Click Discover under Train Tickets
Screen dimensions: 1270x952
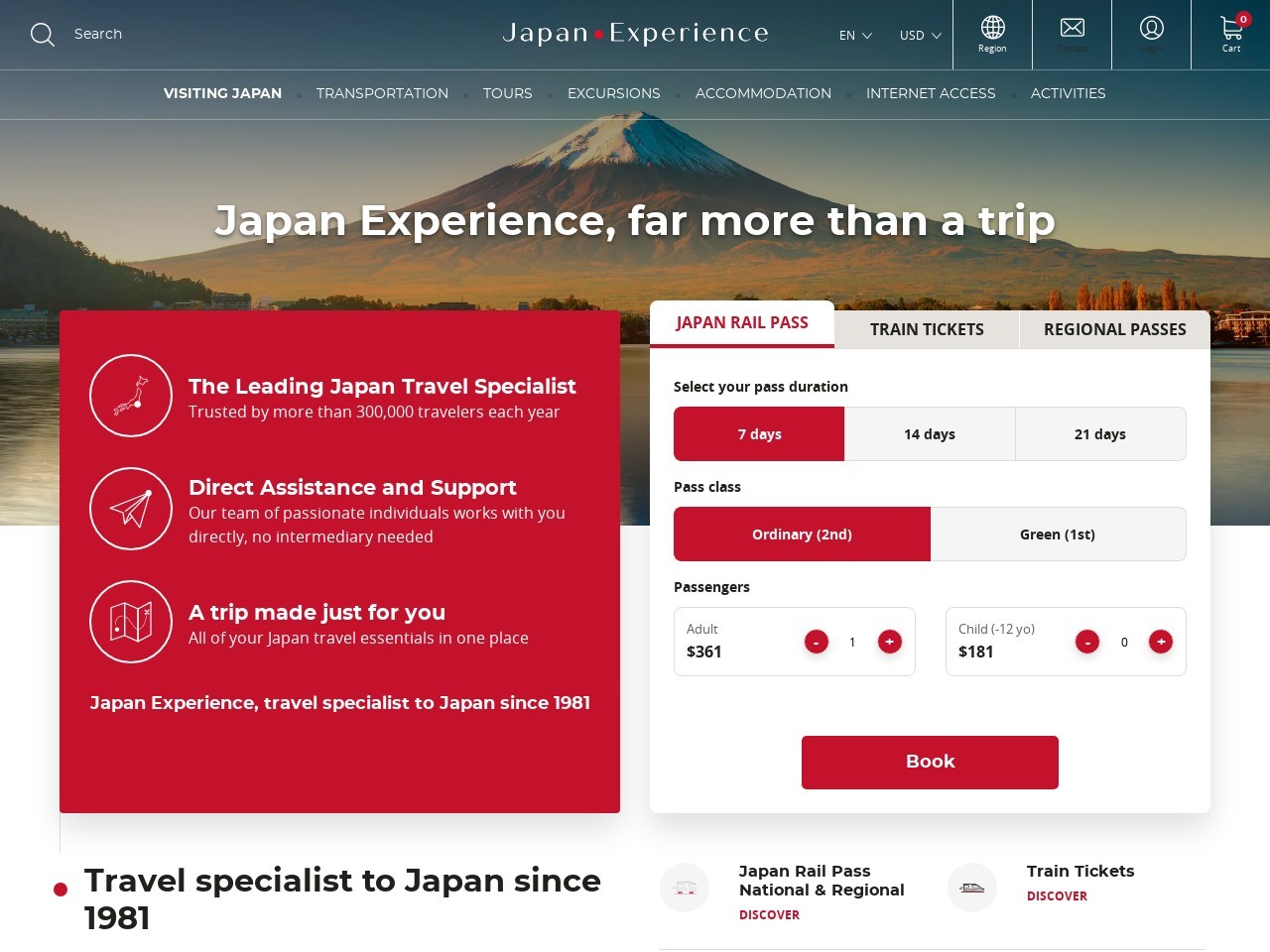tap(1057, 896)
